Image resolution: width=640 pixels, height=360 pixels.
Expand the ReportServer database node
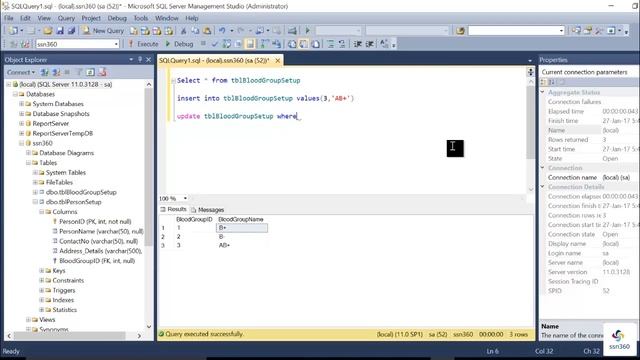point(22,124)
